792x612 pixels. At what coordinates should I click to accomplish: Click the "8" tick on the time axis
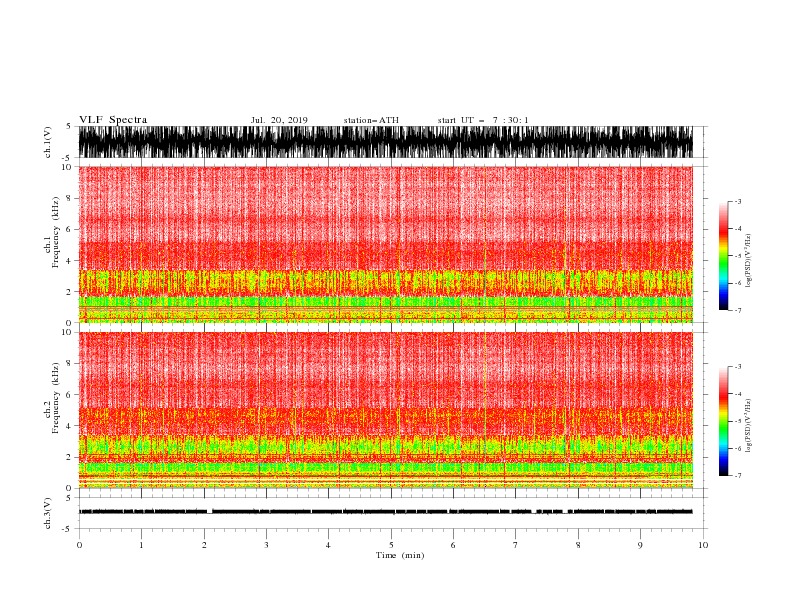pyautogui.click(x=578, y=545)
